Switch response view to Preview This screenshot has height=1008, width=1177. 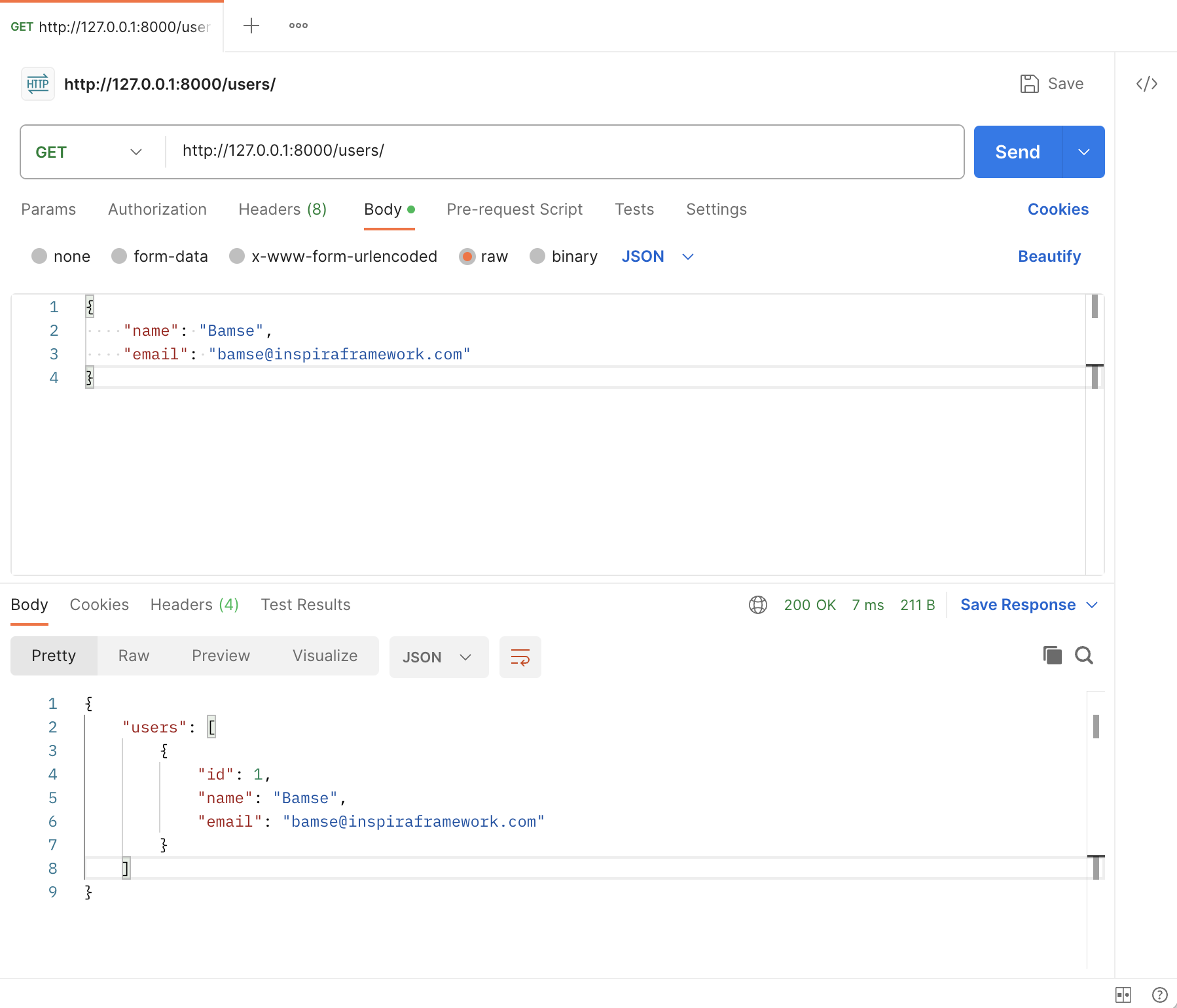221,656
